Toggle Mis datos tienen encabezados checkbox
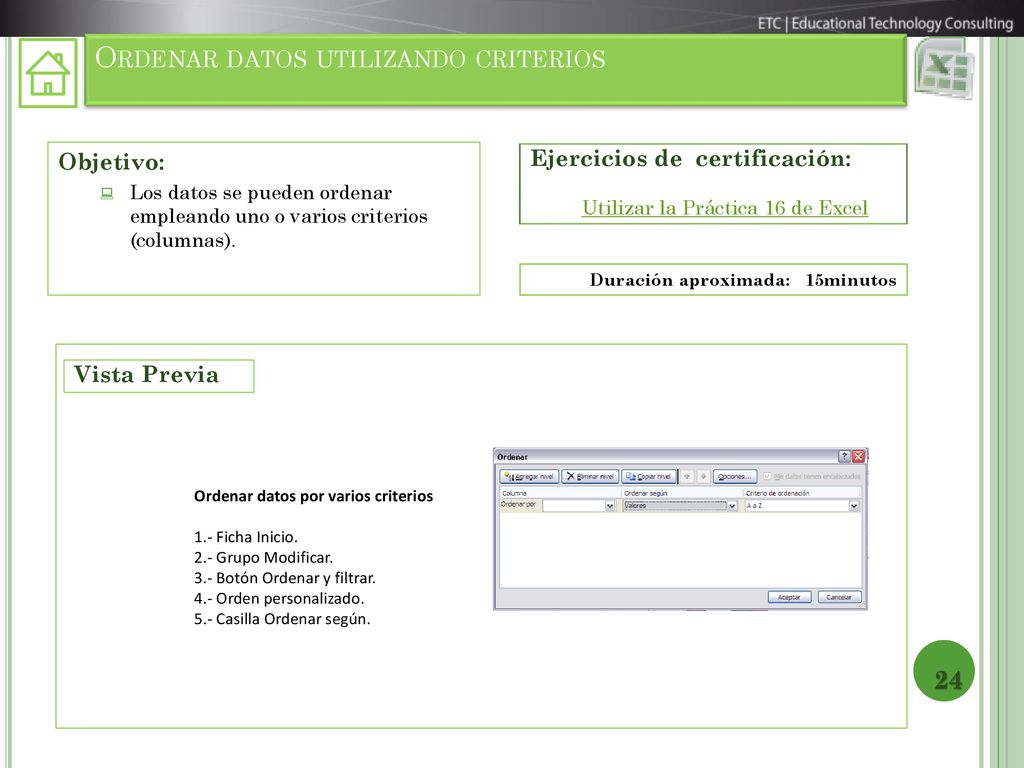 (x=767, y=477)
